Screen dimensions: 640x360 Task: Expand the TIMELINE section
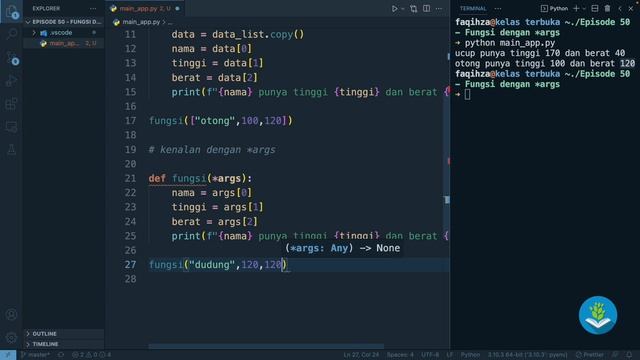[64, 344]
